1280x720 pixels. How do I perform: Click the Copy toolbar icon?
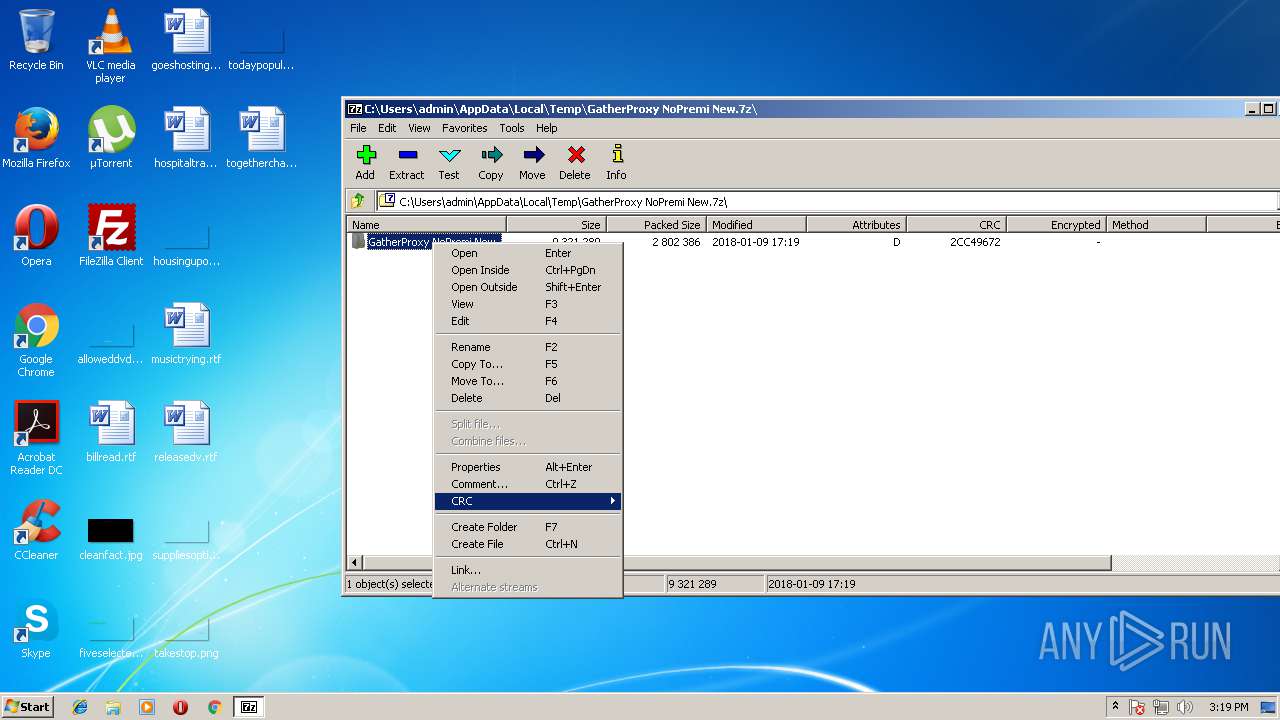coord(491,162)
